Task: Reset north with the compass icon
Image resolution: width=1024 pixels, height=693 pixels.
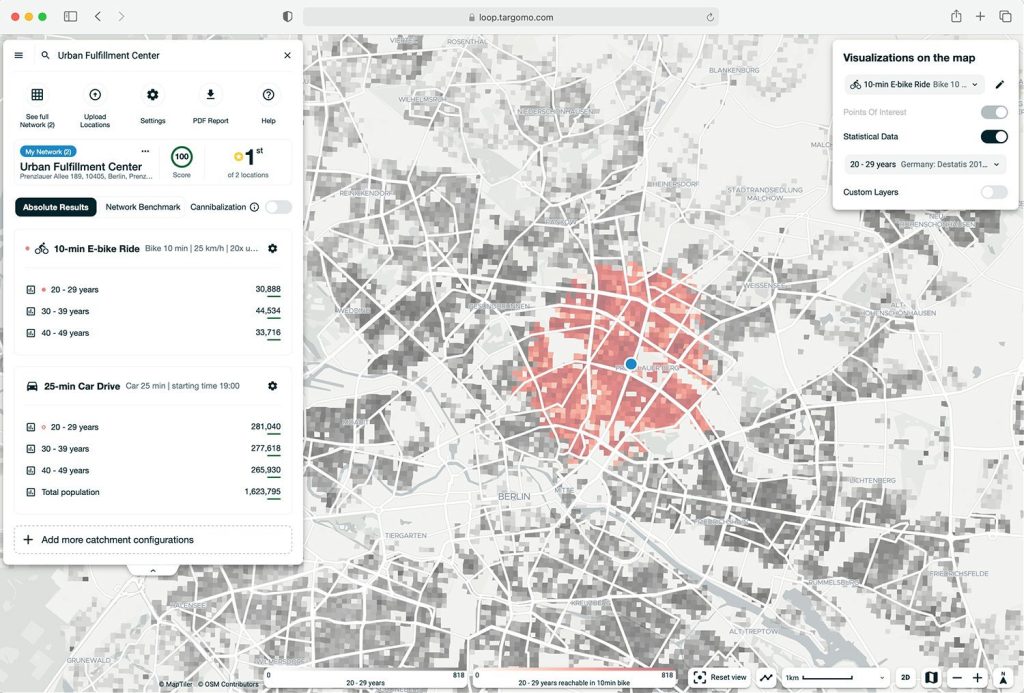Action: pyautogui.click(x=1003, y=678)
